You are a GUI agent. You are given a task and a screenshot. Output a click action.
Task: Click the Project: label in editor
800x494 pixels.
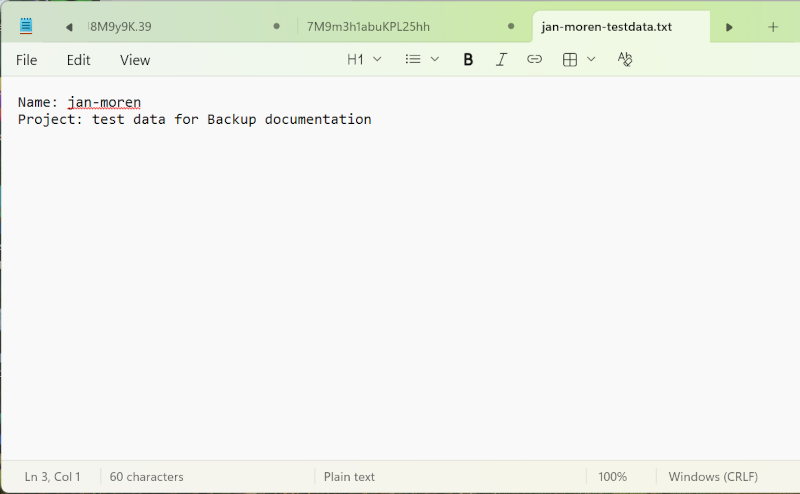pyautogui.click(x=50, y=119)
